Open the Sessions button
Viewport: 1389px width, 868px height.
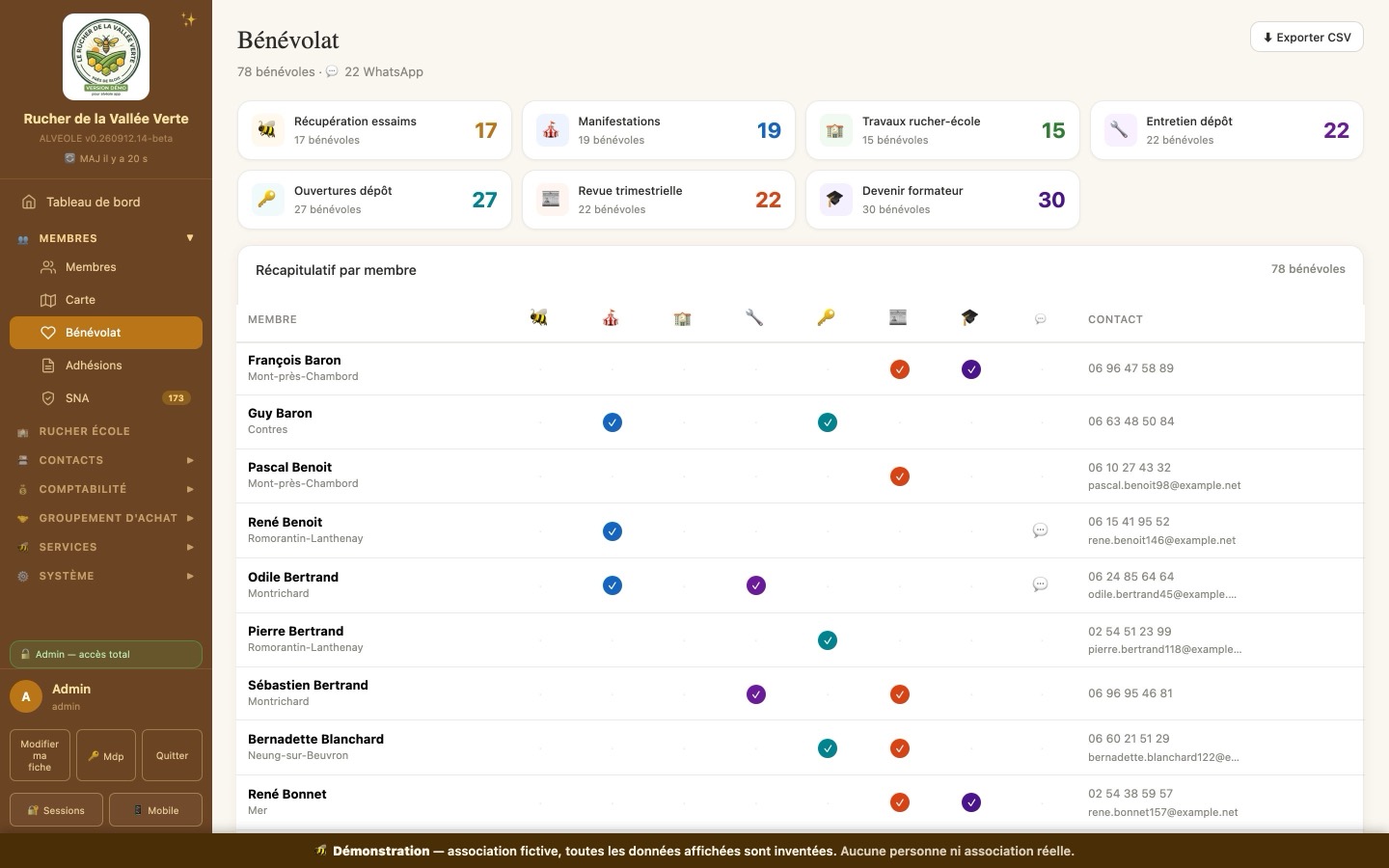pyautogui.click(x=56, y=810)
